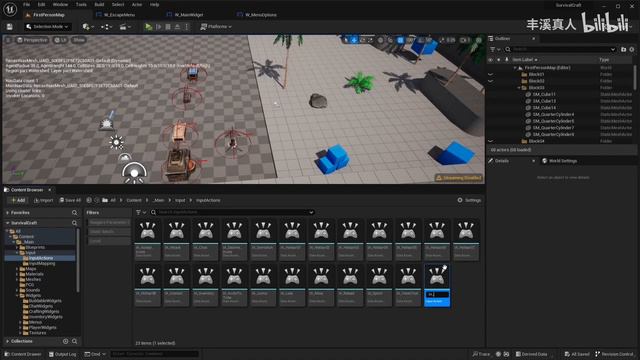This screenshot has width=640, height=360.
Task: Select the rotate gizmo tool in the viewport
Action: pyautogui.click(x=362, y=40)
